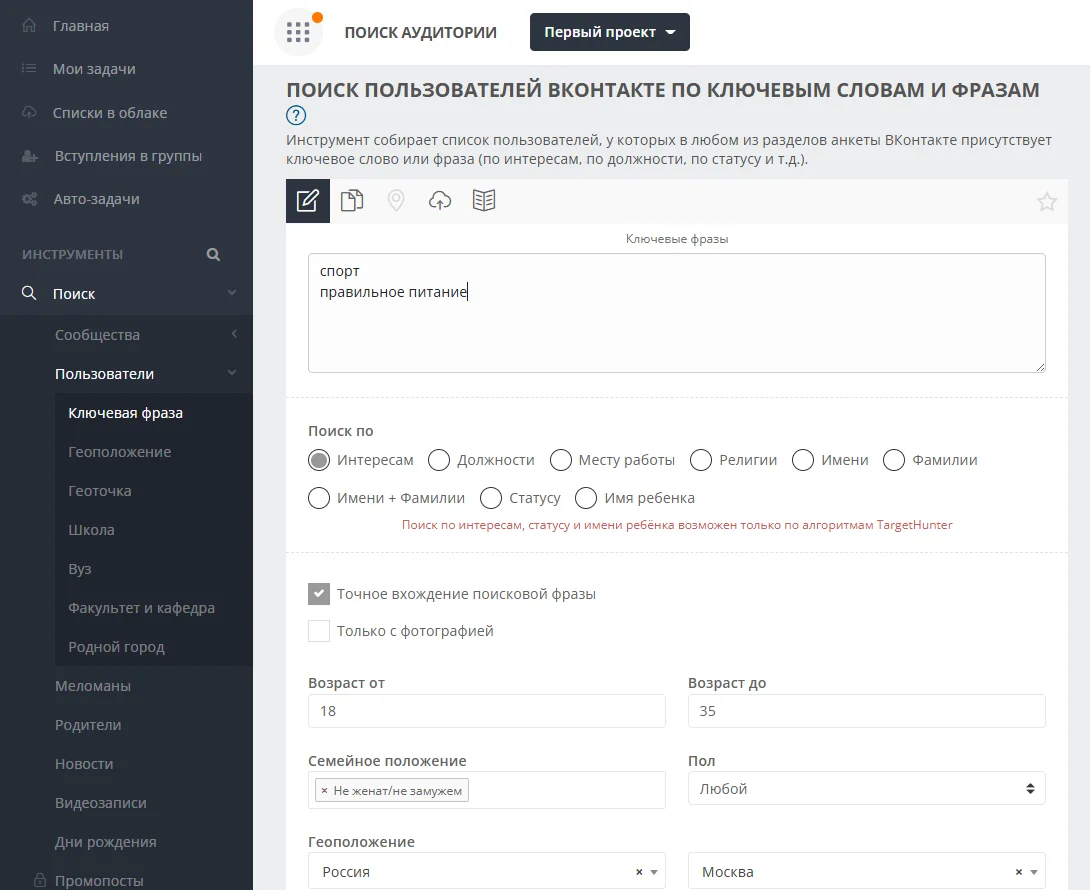
Task: Select the manual input edit tab icon
Action: (x=308, y=200)
